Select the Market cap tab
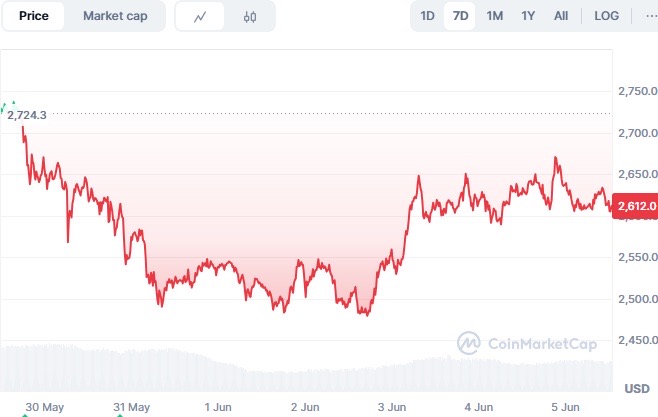 click(x=115, y=16)
